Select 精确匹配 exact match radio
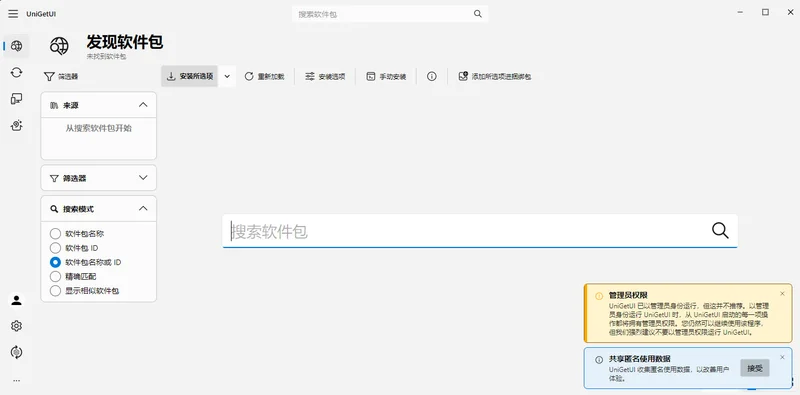The image size is (800, 395). tap(73, 277)
